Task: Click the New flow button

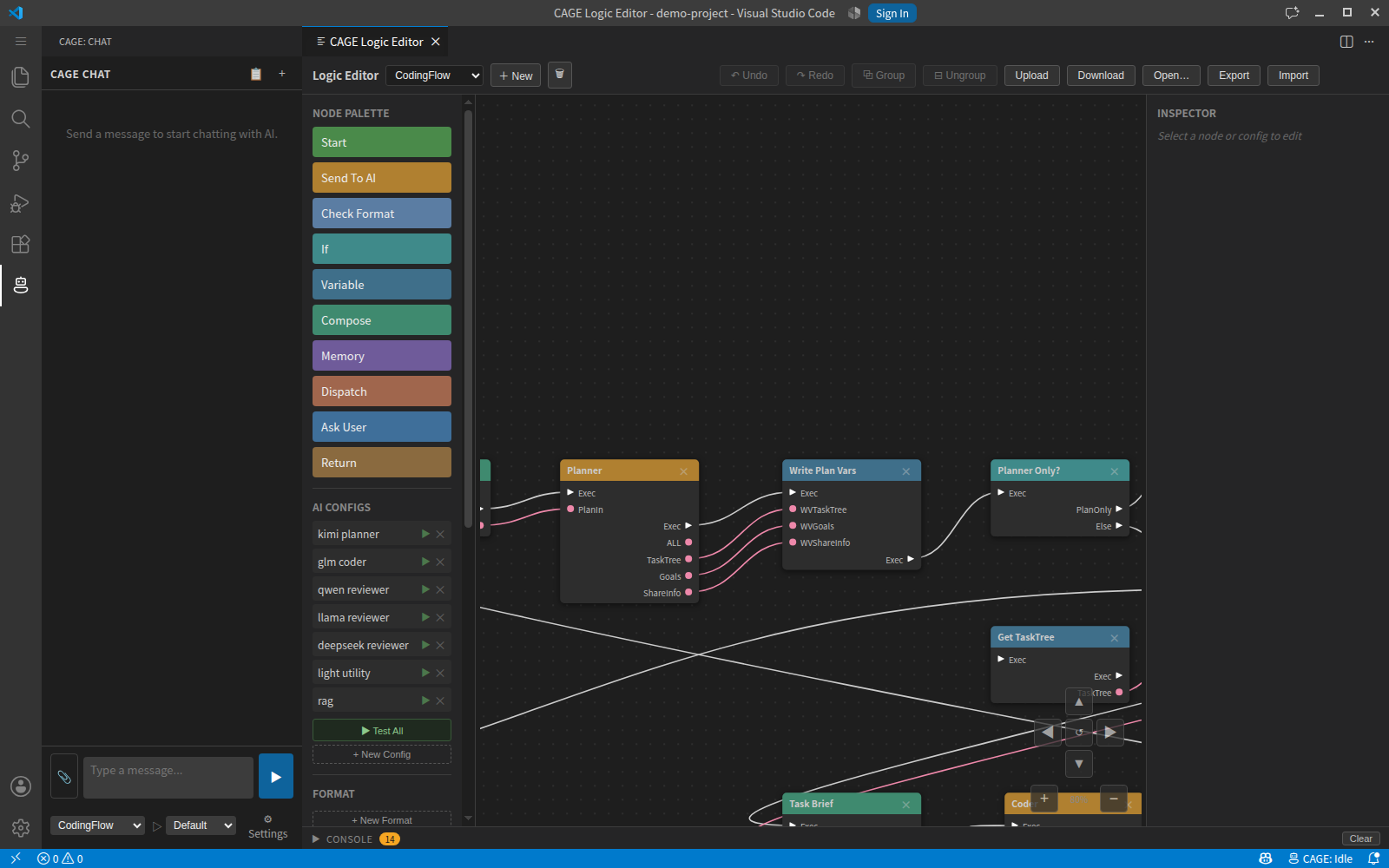Action: (516, 76)
